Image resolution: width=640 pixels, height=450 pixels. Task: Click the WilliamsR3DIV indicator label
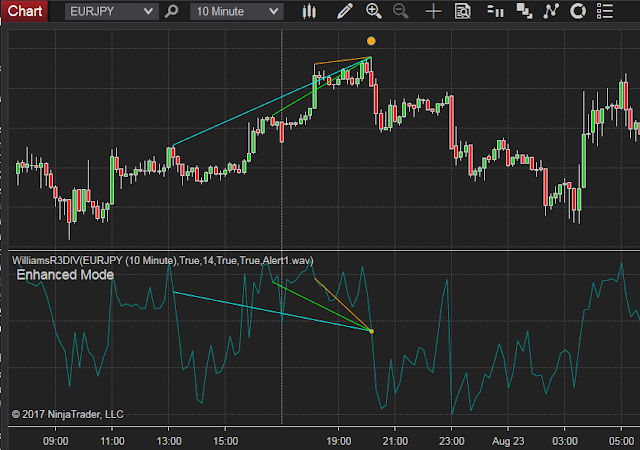[162, 261]
